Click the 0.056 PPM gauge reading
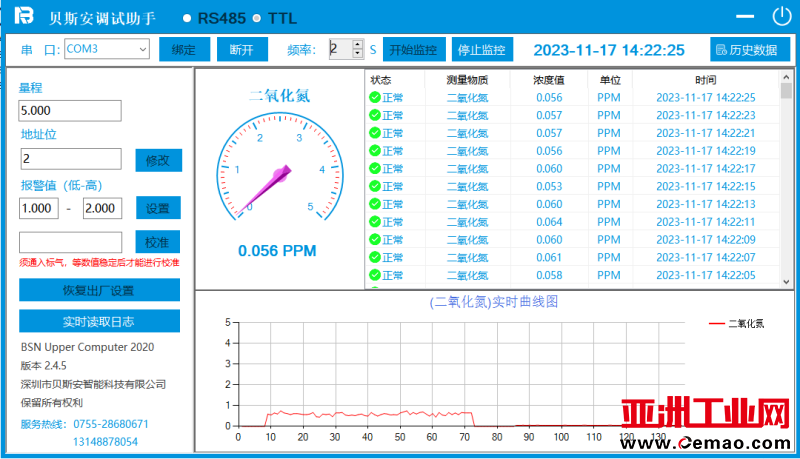Image resolution: width=800 pixels, height=459 pixels. click(277, 251)
